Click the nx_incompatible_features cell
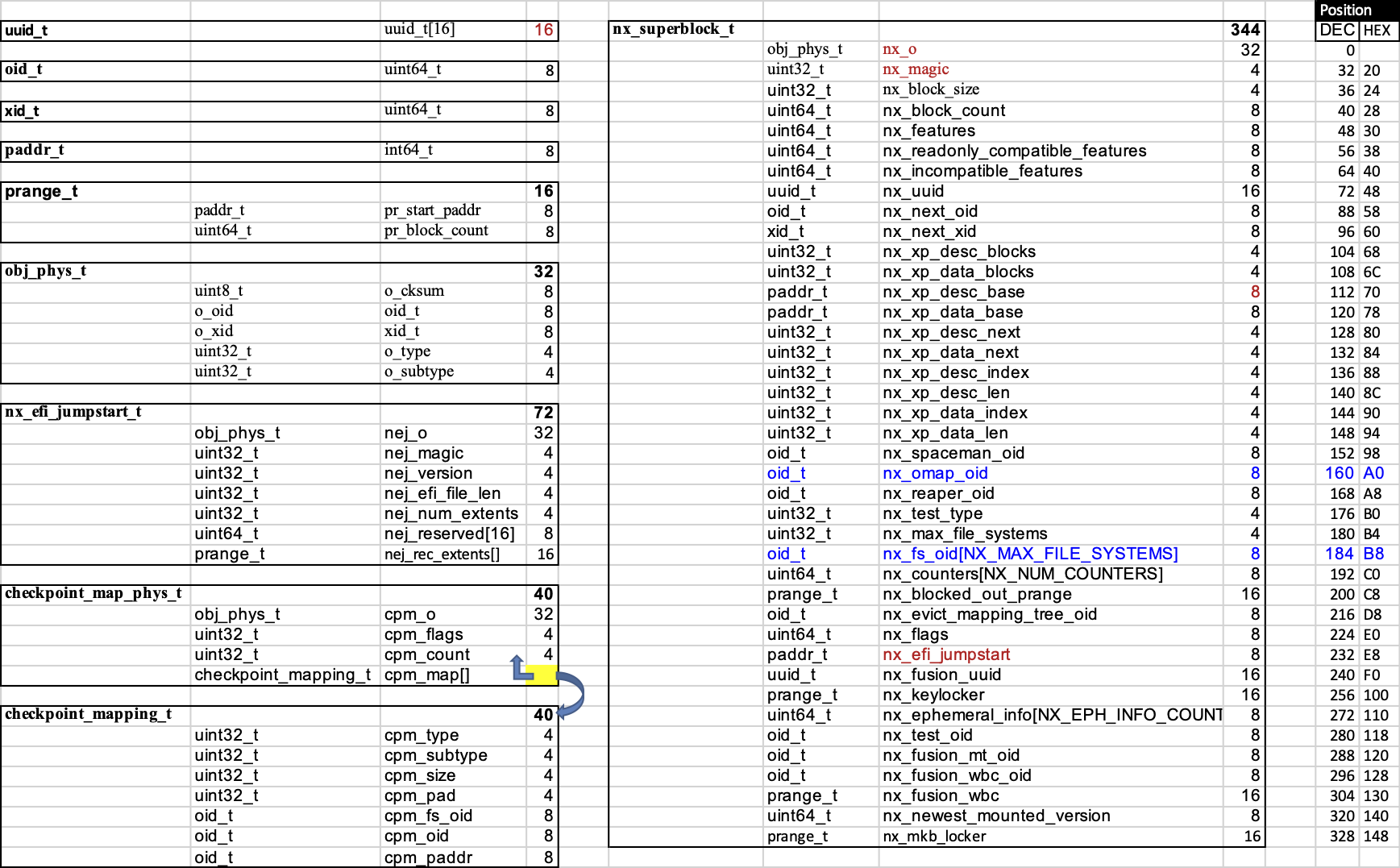Screen dimensions: 1400x868 point(1051,171)
